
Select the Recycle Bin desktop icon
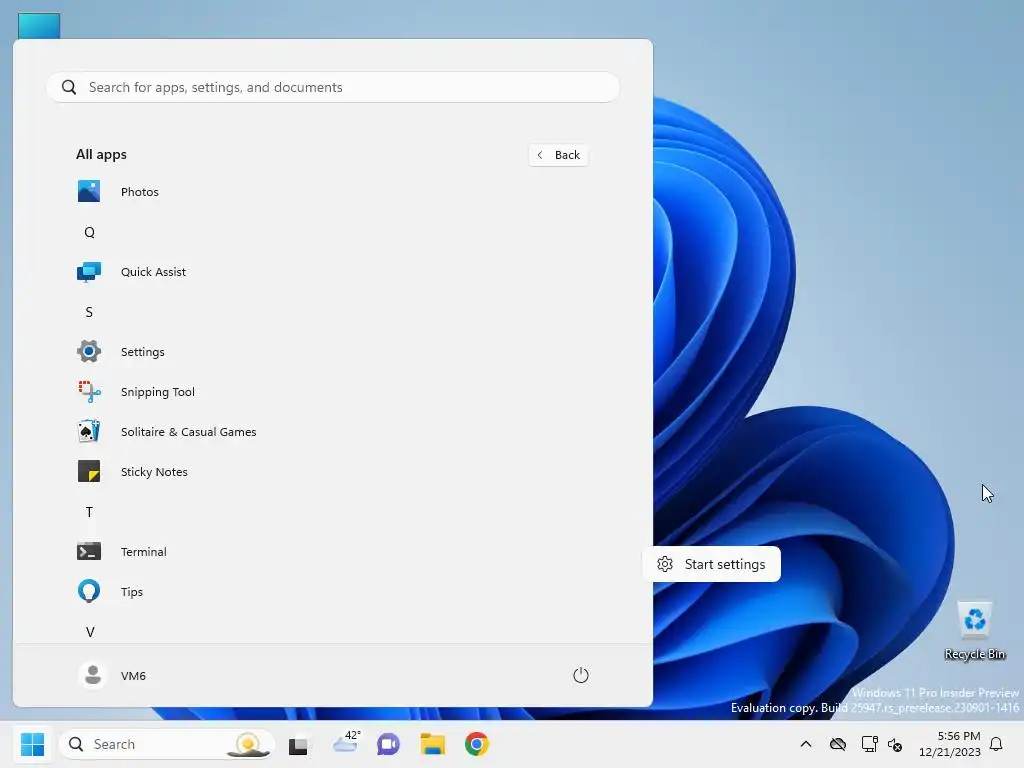pyautogui.click(x=975, y=631)
